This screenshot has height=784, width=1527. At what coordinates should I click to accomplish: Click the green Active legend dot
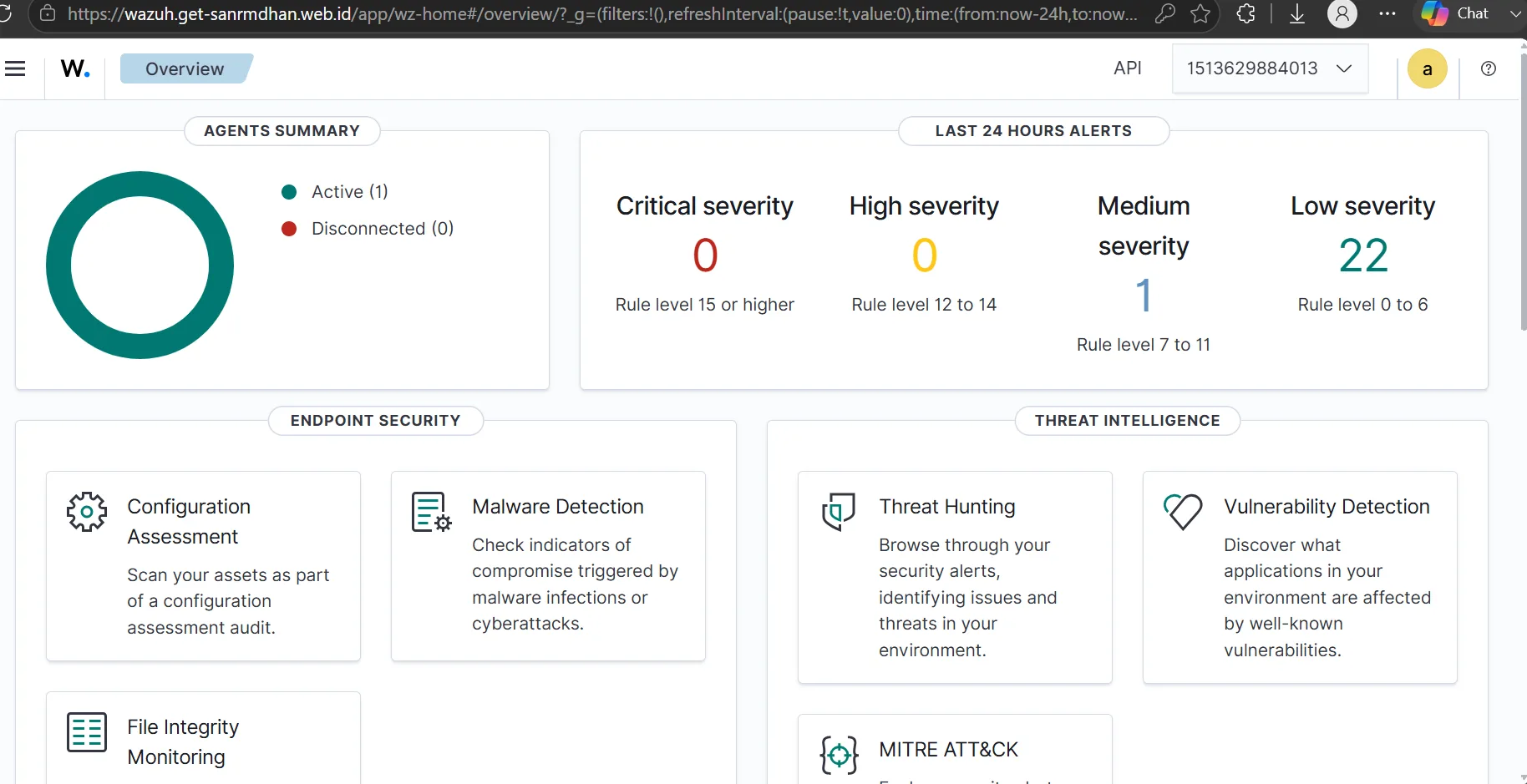coord(289,192)
